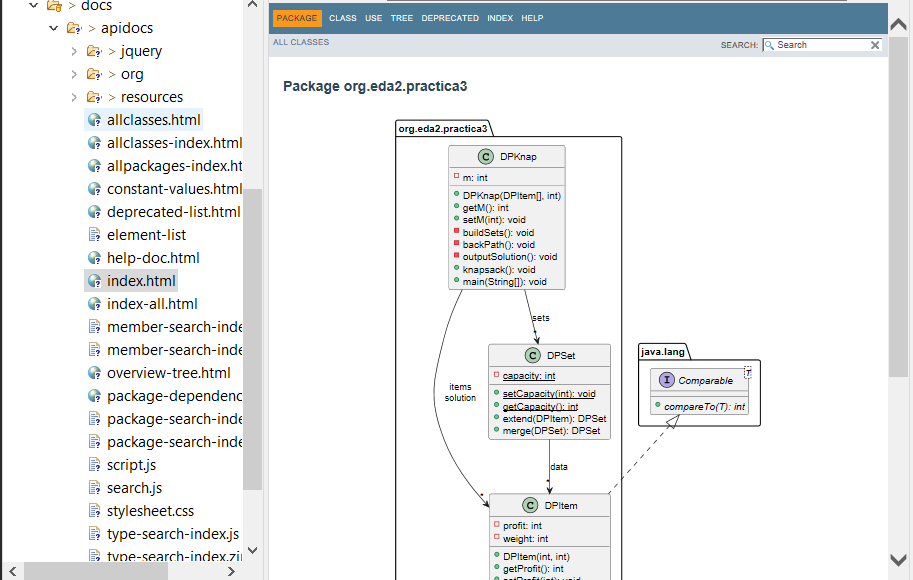The height and width of the screenshot is (580, 913).
Task: Open the TREE navigation tab
Action: click(402, 18)
